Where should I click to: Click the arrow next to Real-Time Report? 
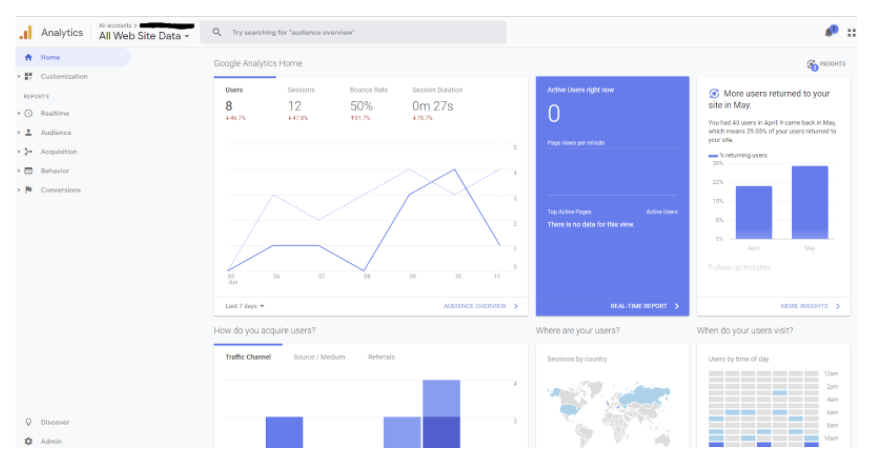click(x=676, y=306)
